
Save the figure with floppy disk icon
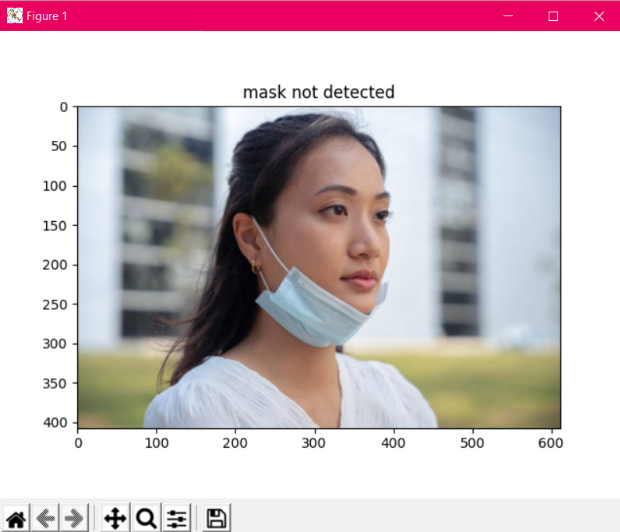pyautogui.click(x=216, y=518)
